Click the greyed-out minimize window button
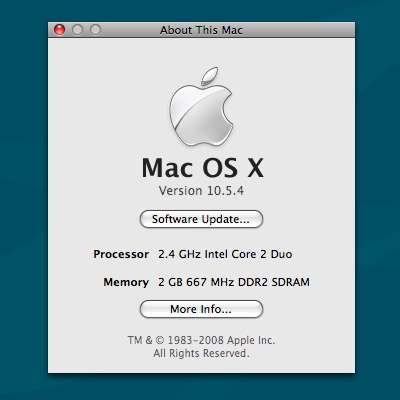Image resolution: width=400 pixels, height=400 pixels. coord(77,30)
